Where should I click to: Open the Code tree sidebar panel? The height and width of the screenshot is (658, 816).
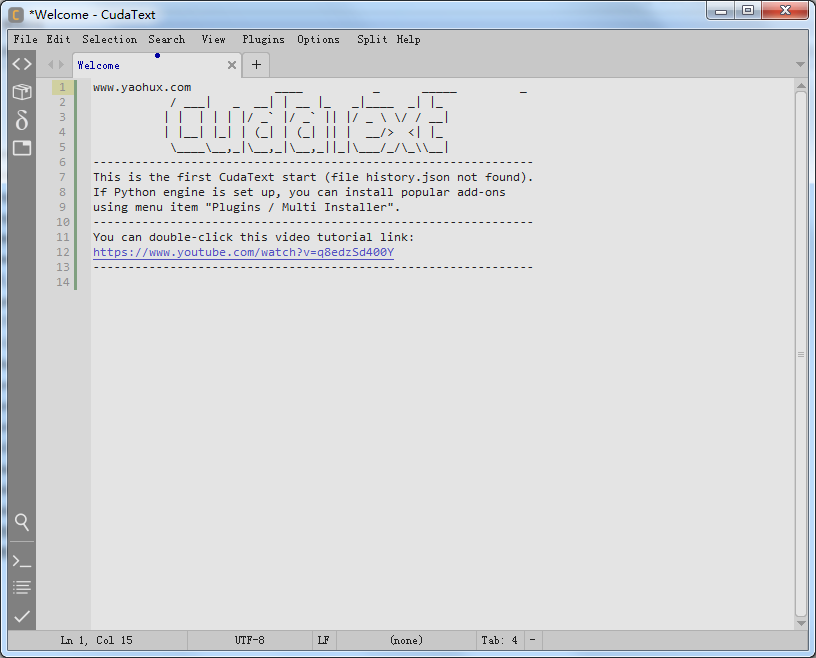(21, 64)
